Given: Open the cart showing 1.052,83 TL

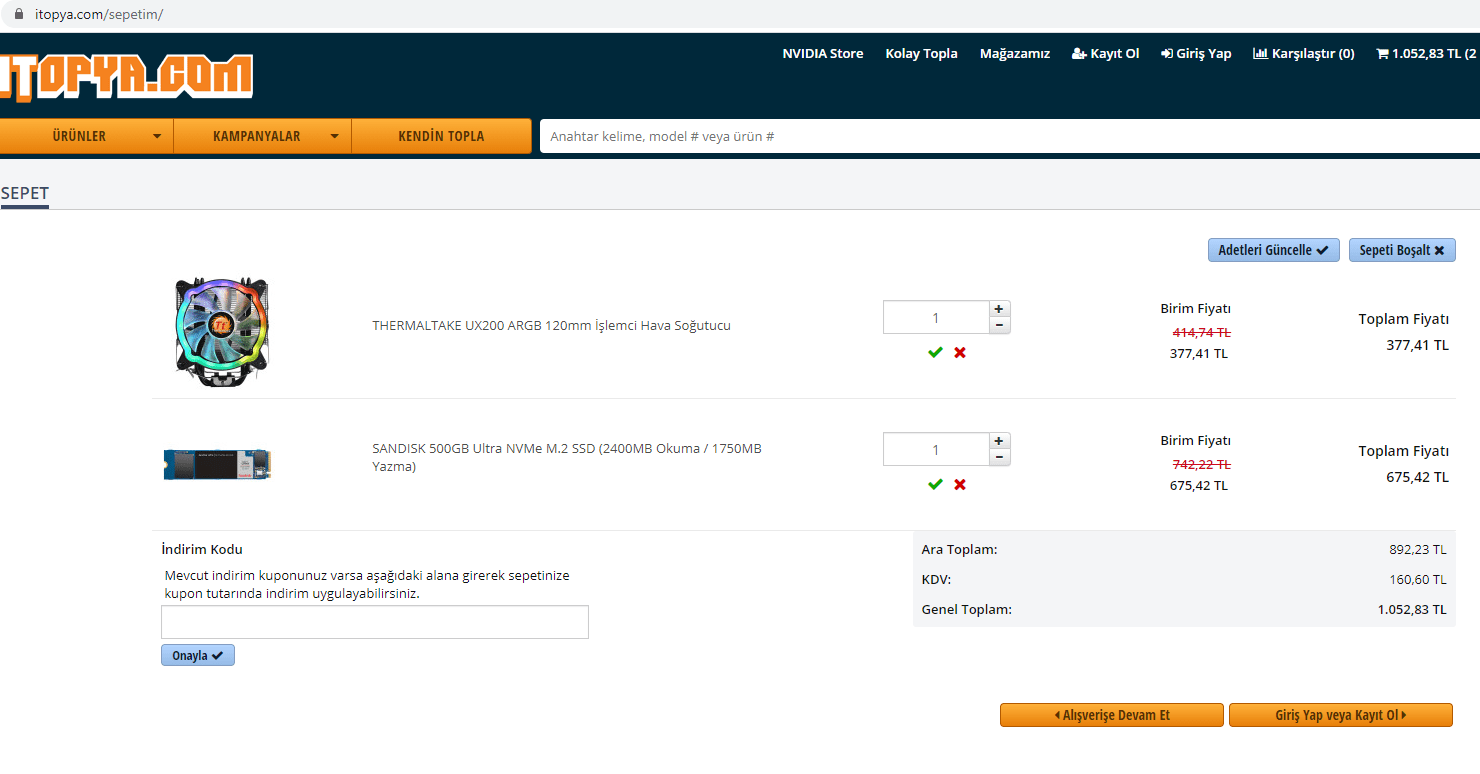Looking at the screenshot, I should point(1427,54).
